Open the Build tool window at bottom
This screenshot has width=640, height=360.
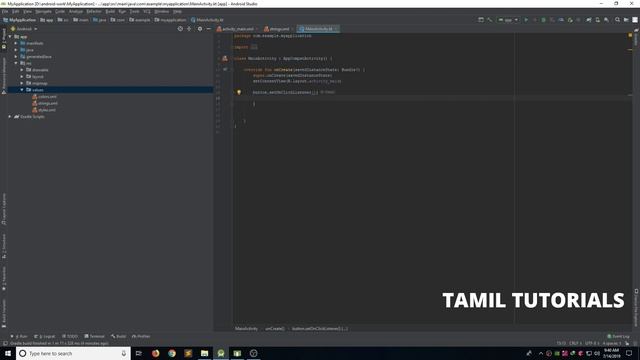(x=119, y=336)
